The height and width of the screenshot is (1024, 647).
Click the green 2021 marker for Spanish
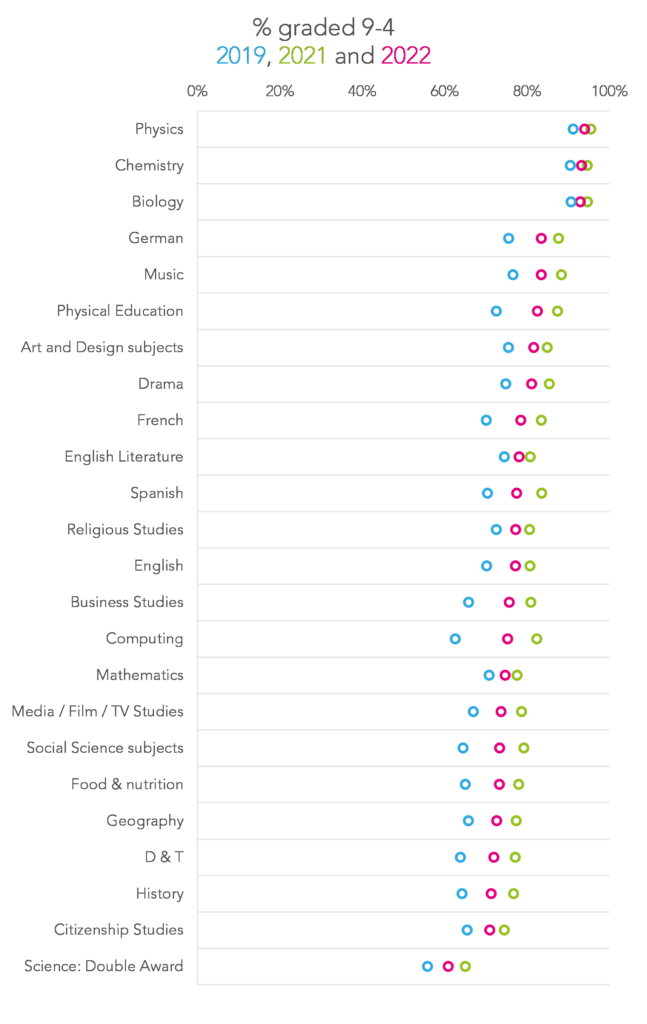[x=542, y=493]
